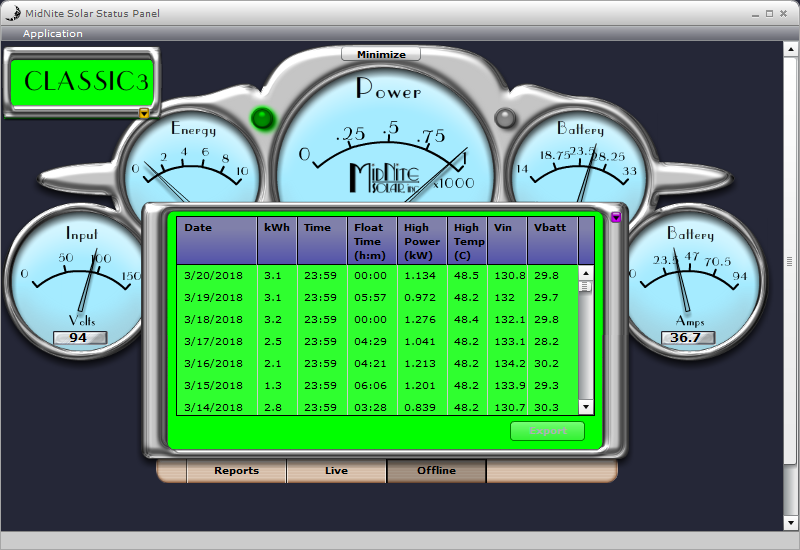Click the gray LED indicator right of Power

505,118
